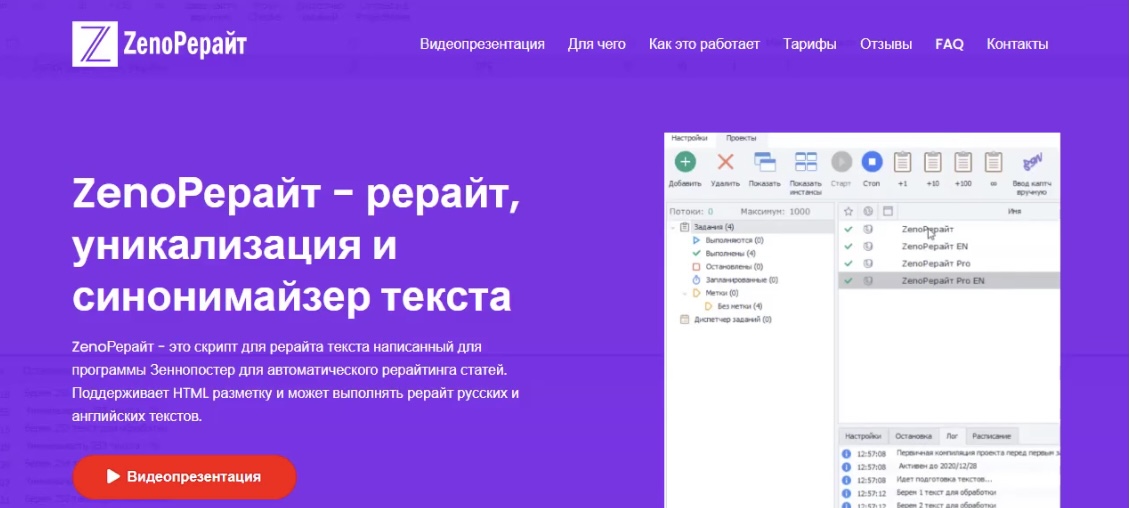Viewport: 1129px width, 508px height.
Task: Click Ввод капчи вручную icon
Action: pos(1032,162)
